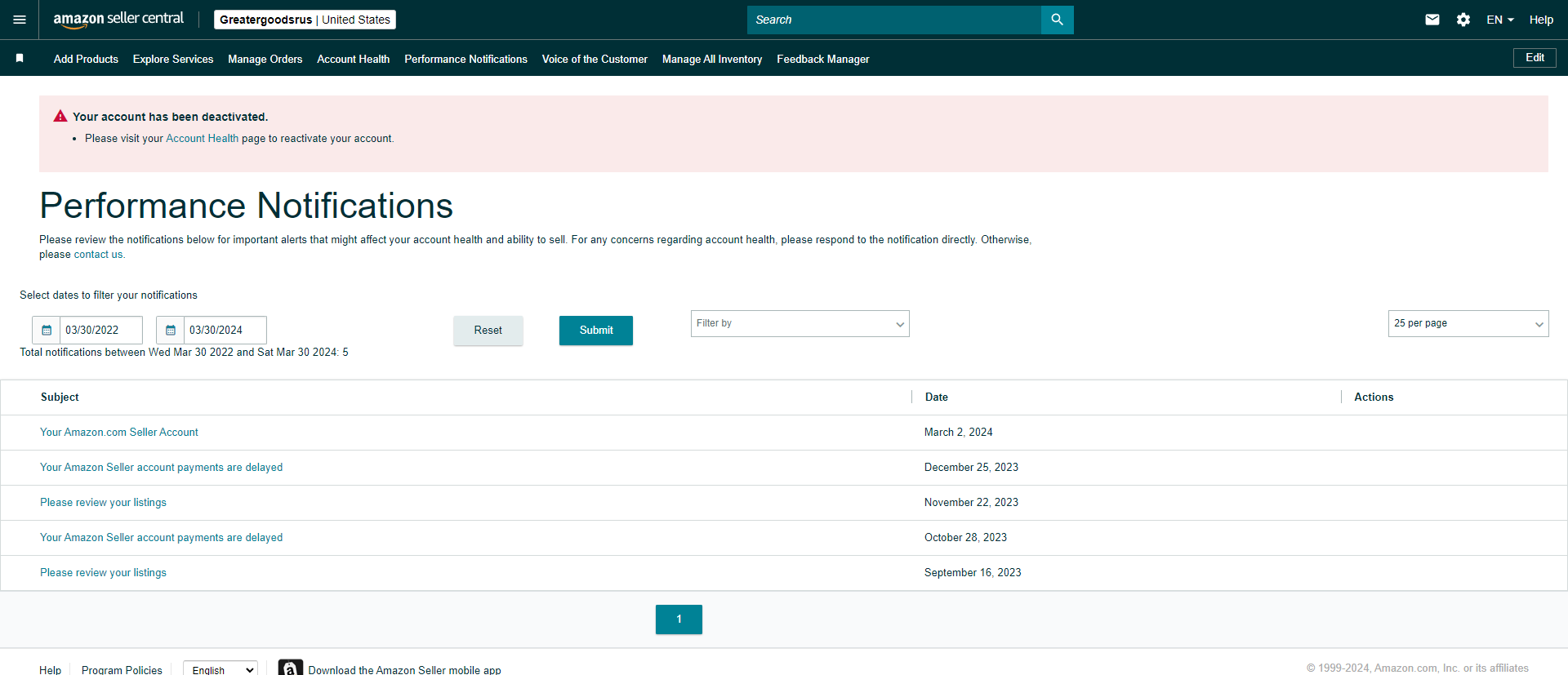The height and width of the screenshot is (675, 1568).
Task: Click the Amazon Seller mobile app icon
Action: pyautogui.click(x=290, y=668)
